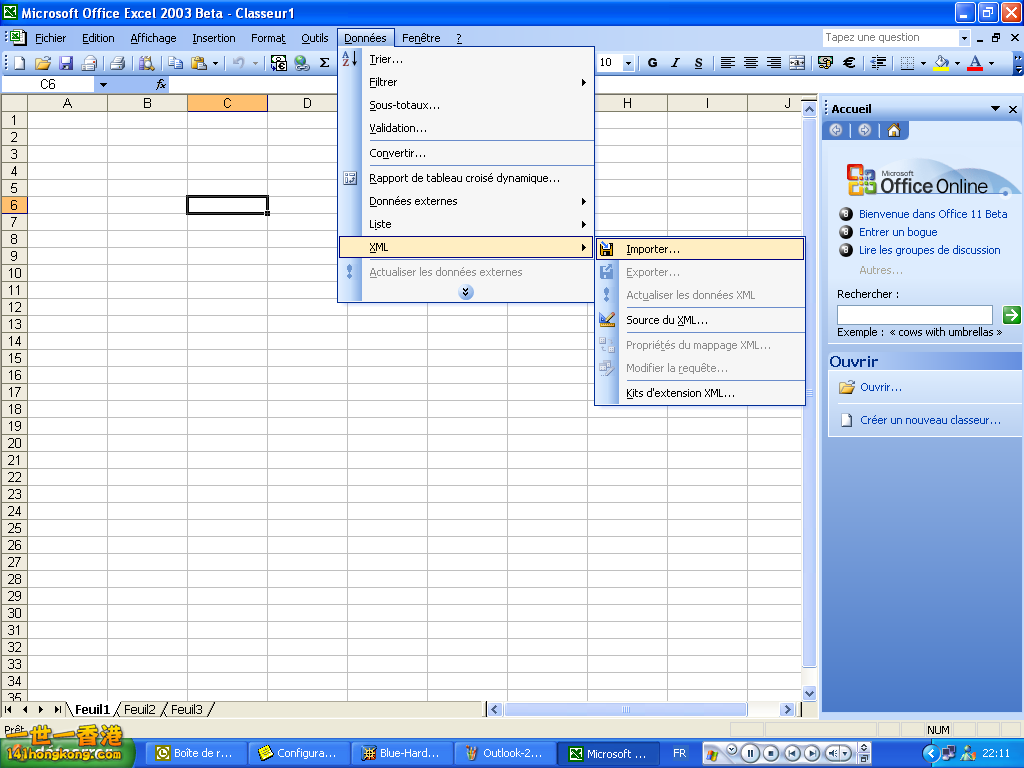Open Print Preview from the toolbar
The image size is (1024, 768).
(147, 63)
